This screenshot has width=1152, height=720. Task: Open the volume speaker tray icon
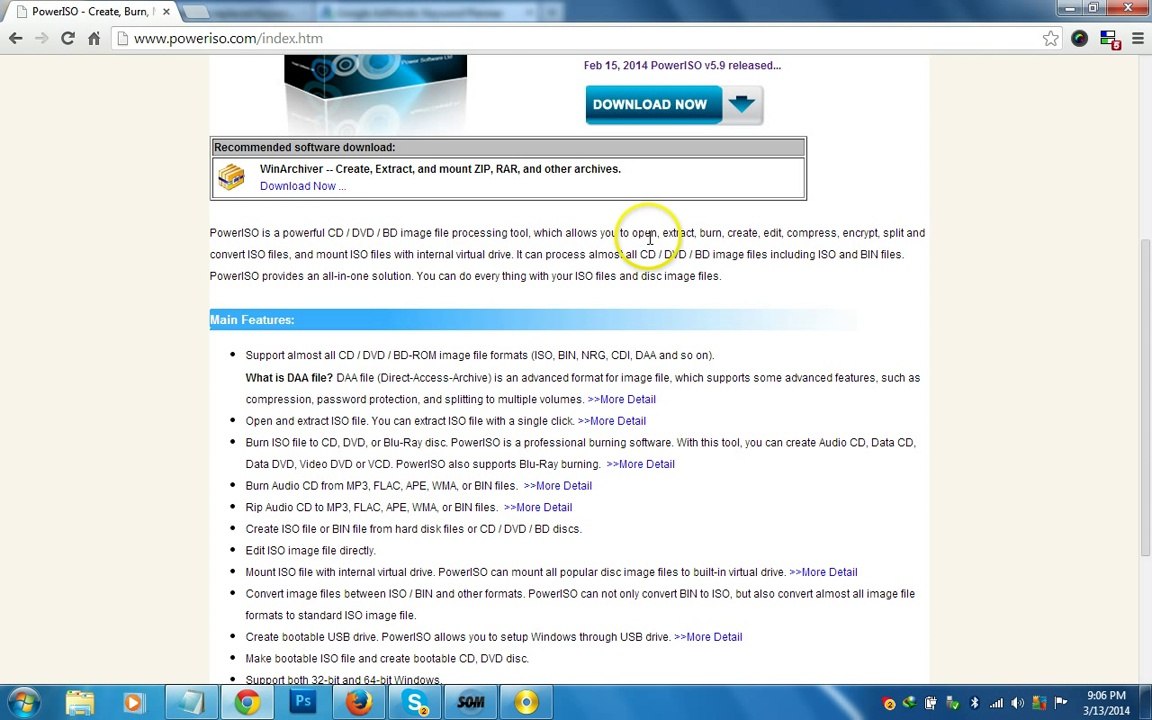(x=1018, y=703)
